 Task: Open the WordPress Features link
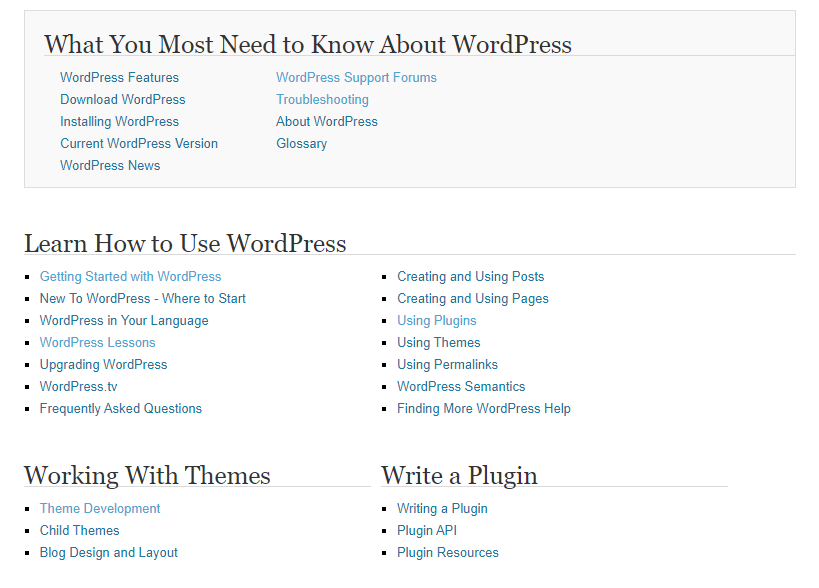click(119, 77)
